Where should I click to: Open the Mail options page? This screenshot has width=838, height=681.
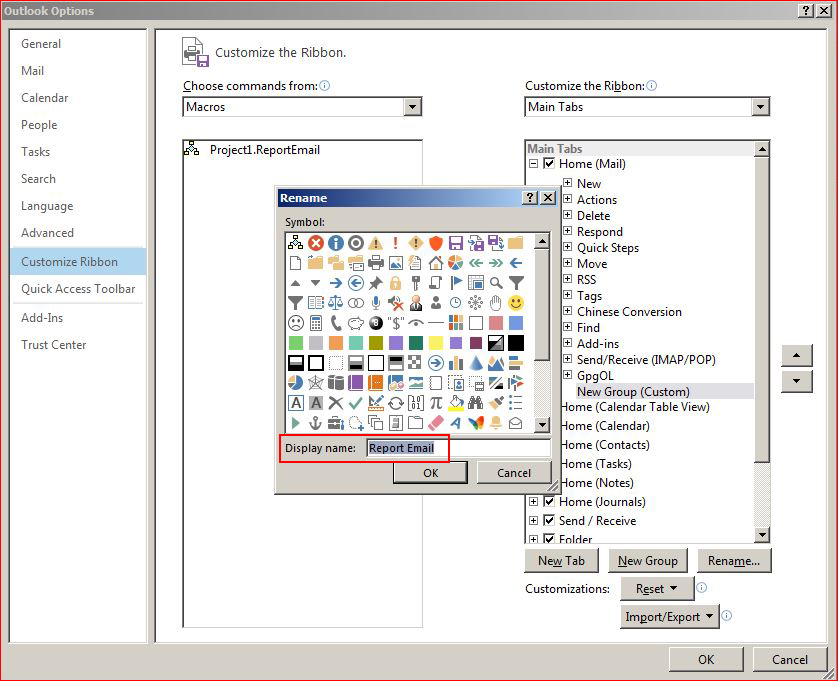(33, 71)
